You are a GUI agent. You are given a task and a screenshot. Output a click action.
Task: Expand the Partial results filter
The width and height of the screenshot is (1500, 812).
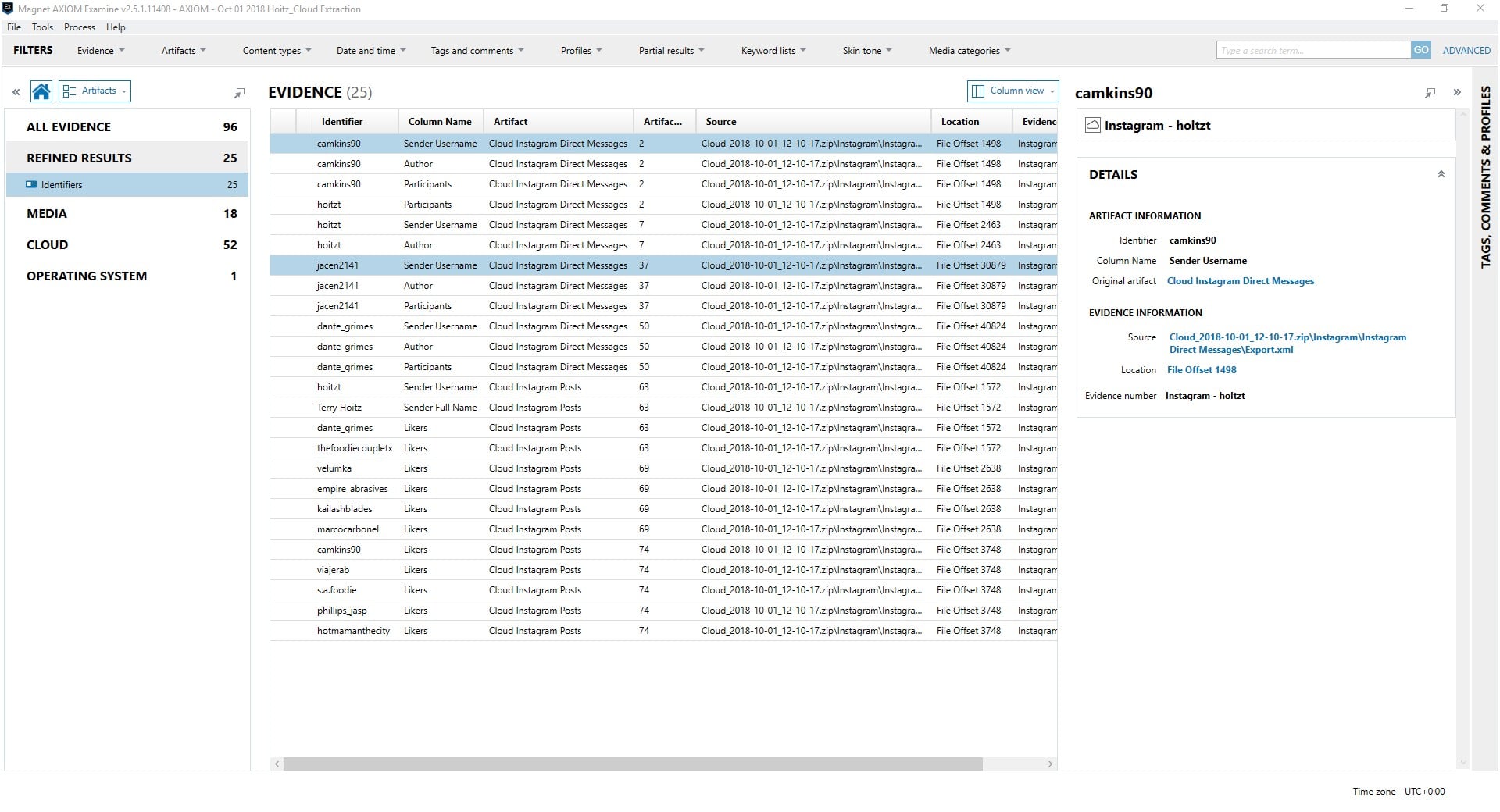pos(671,51)
